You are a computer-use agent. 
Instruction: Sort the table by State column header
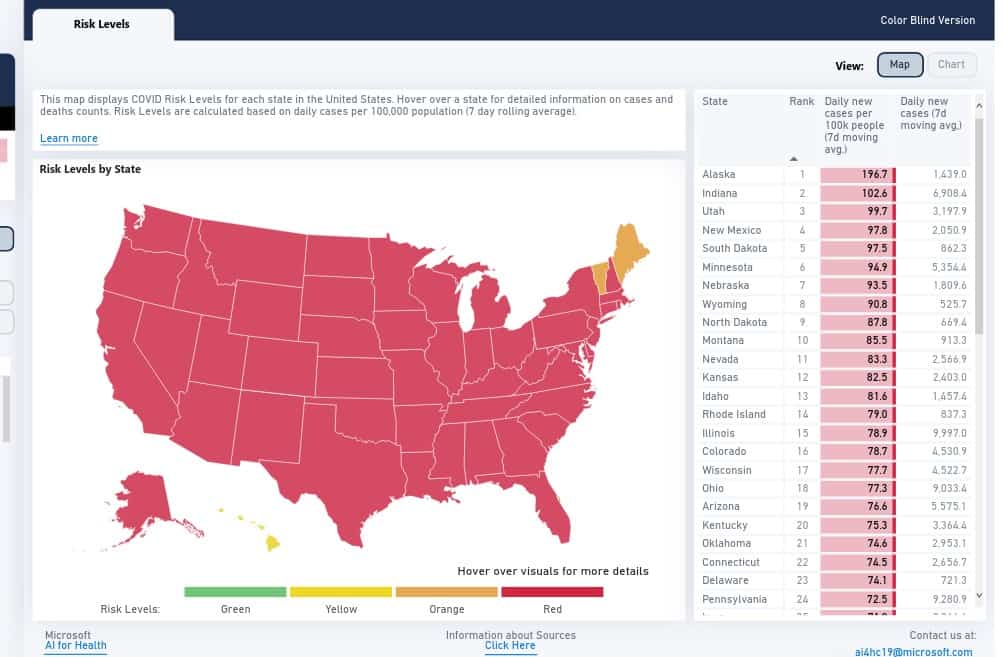click(715, 102)
